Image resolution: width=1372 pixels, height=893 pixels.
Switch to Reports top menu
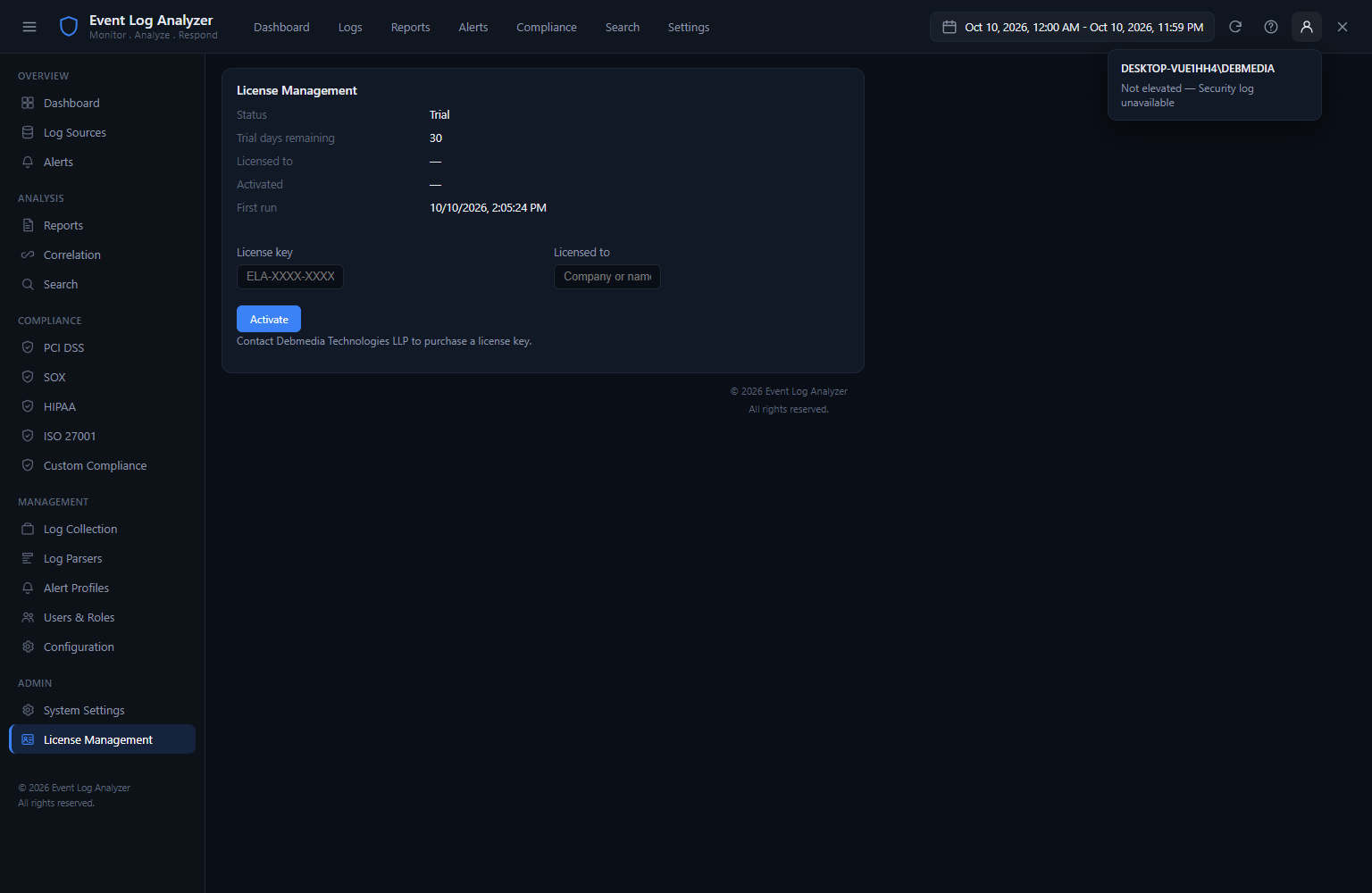pyautogui.click(x=410, y=27)
